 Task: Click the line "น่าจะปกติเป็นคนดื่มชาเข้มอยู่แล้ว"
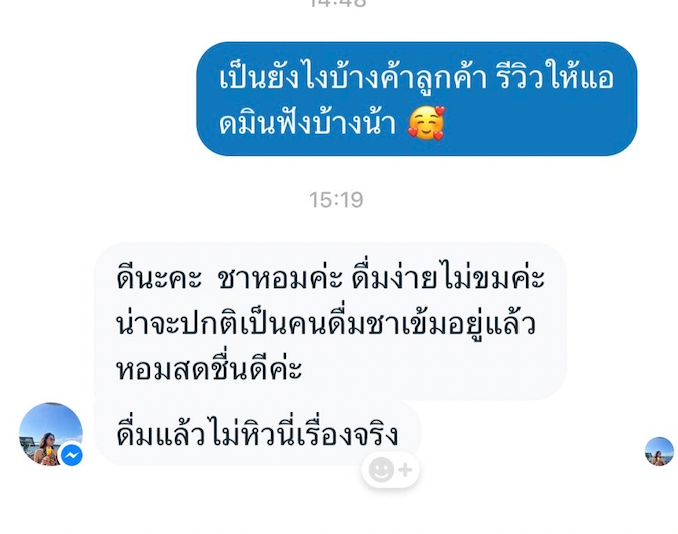pyautogui.click(x=326, y=323)
